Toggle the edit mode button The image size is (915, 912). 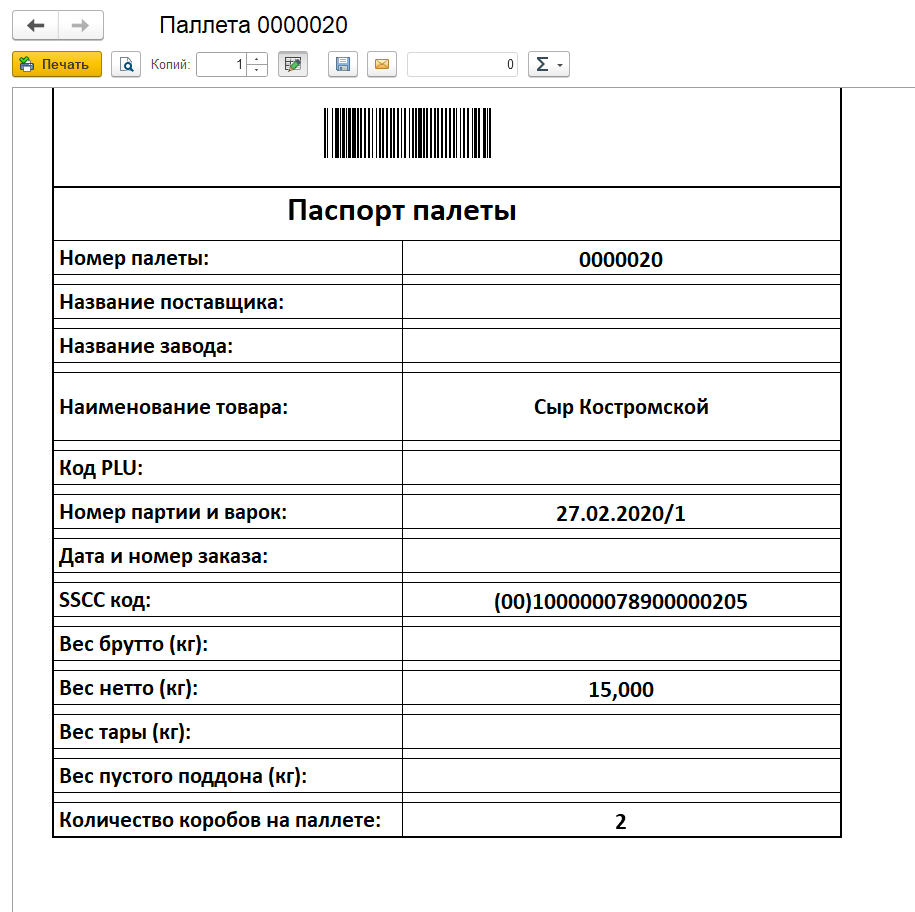tap(293, 65)
